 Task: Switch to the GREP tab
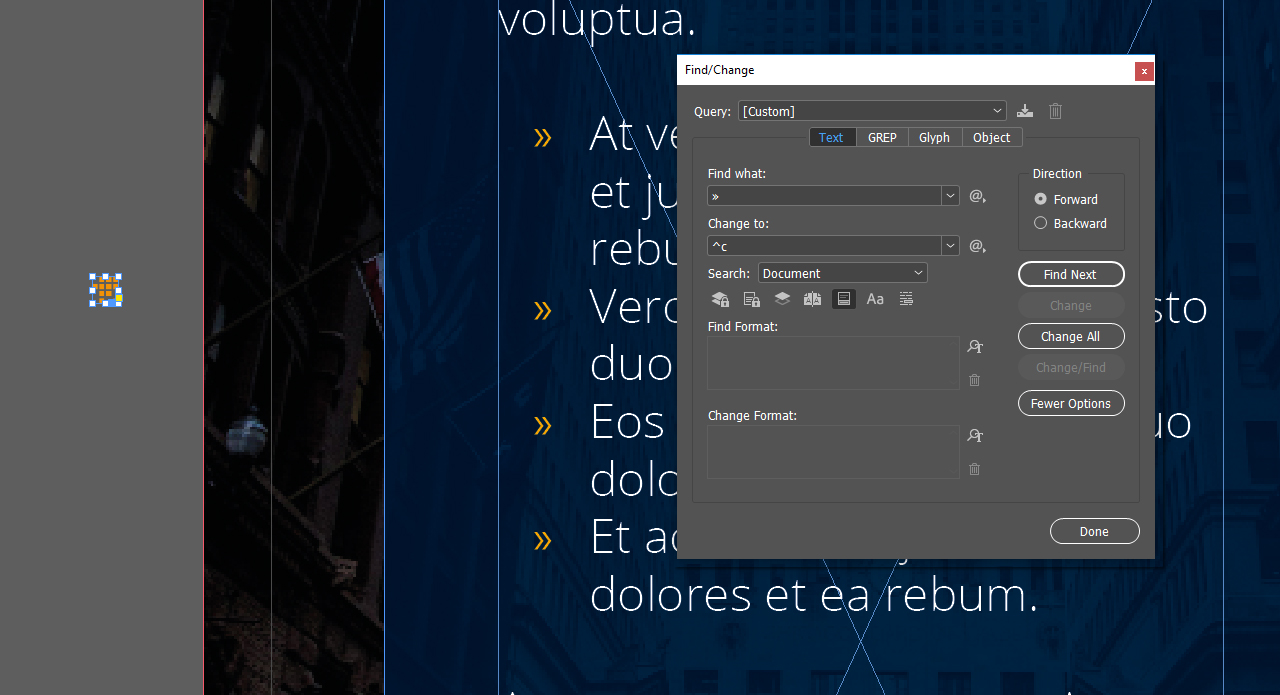pos(882,138)
